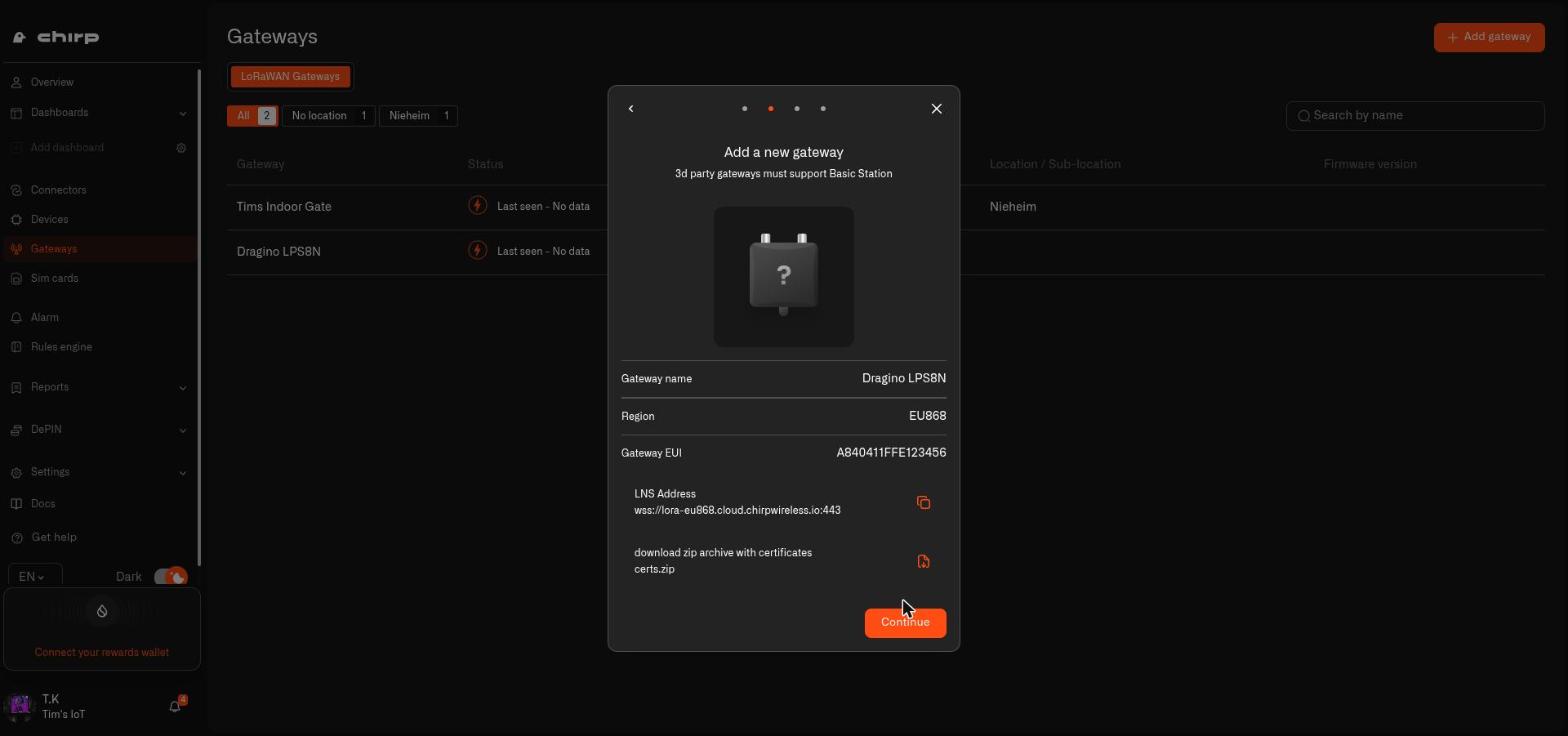
Task: Download the certs.zip certificate archive
Action: [x=923, y=561]
